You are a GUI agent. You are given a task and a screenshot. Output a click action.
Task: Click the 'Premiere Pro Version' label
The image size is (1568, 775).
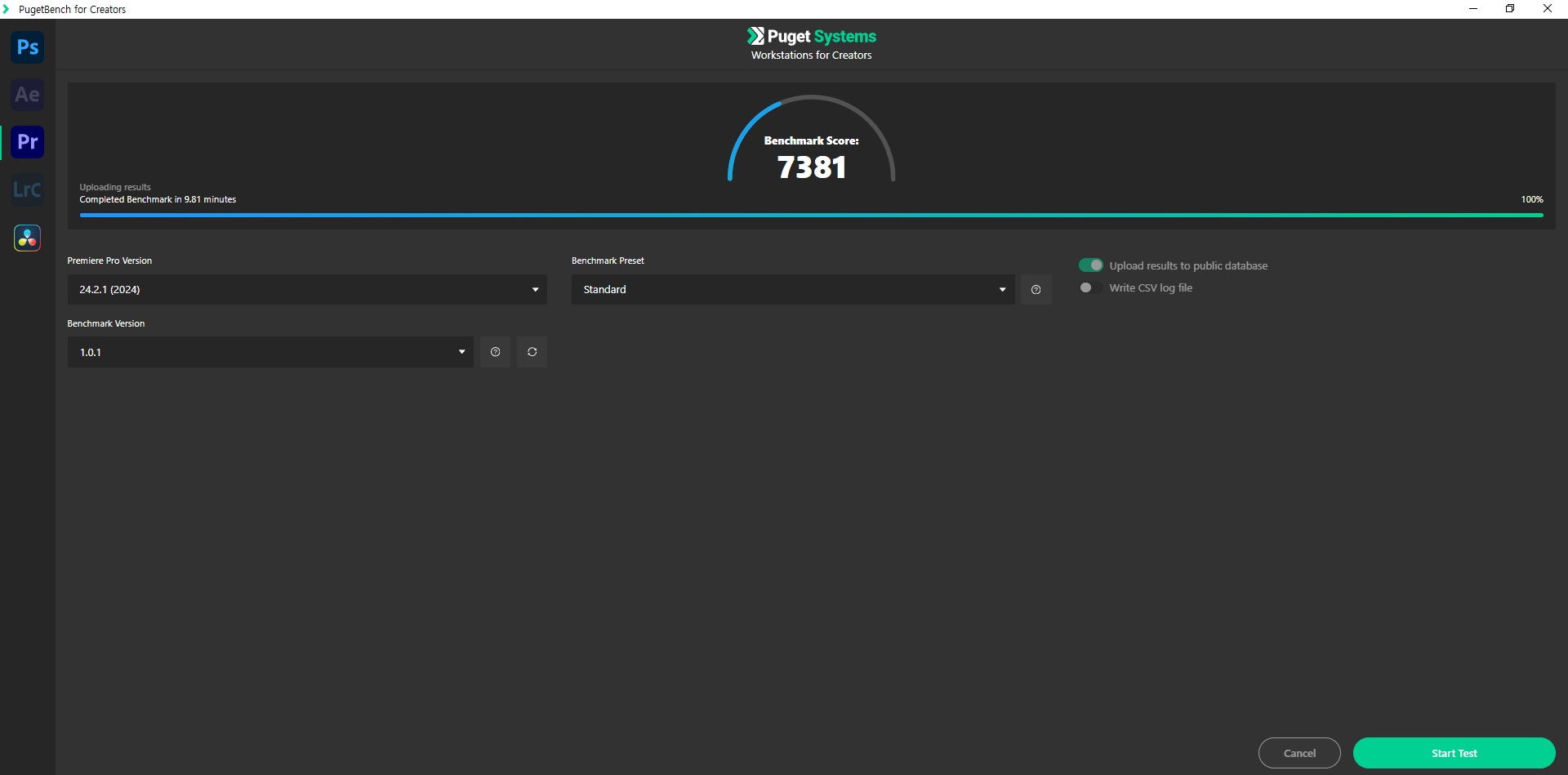click(x=109, y=261)
